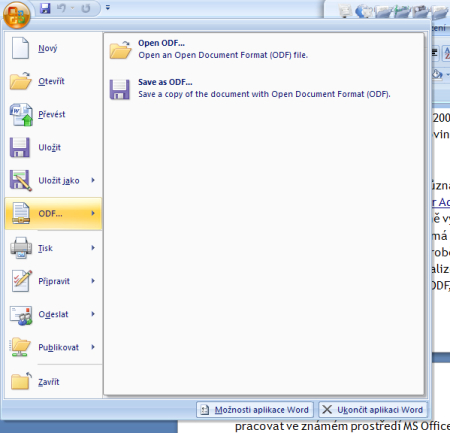Click the closing folder icon beside Zavřít
Viewport: 450px width, 433px height.
coord(21,381)
